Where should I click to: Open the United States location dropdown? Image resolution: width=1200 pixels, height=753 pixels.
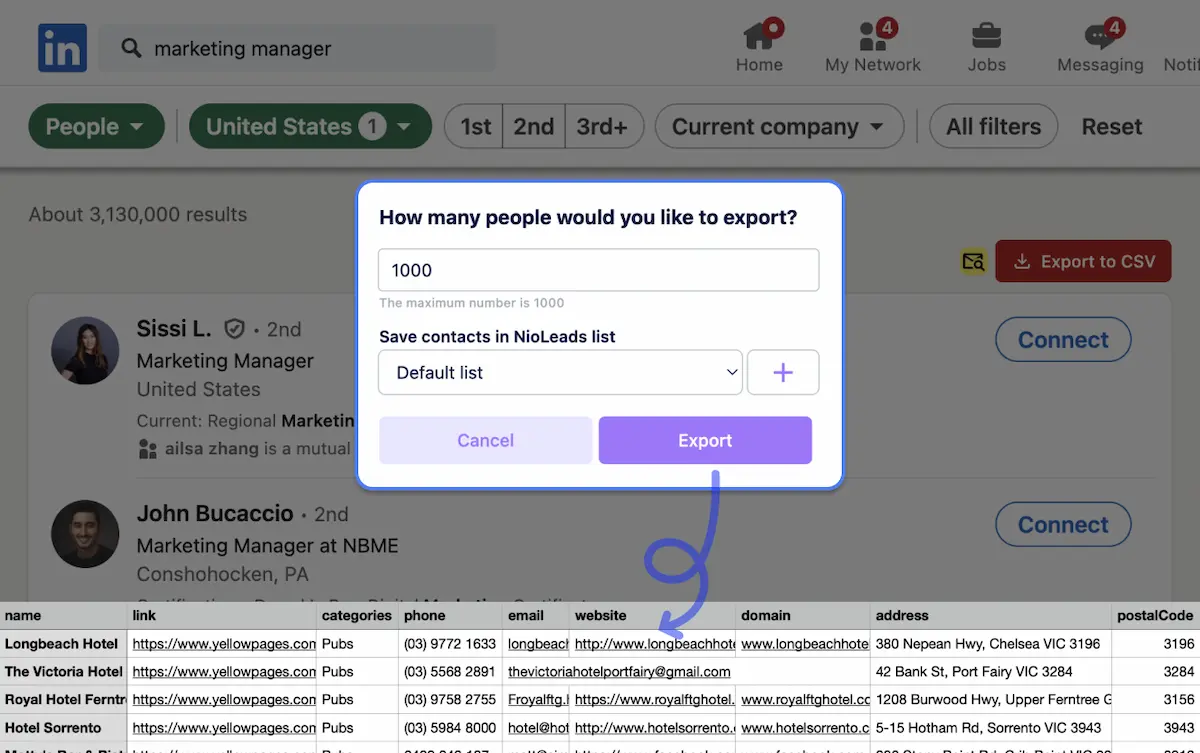coord(310,126)
